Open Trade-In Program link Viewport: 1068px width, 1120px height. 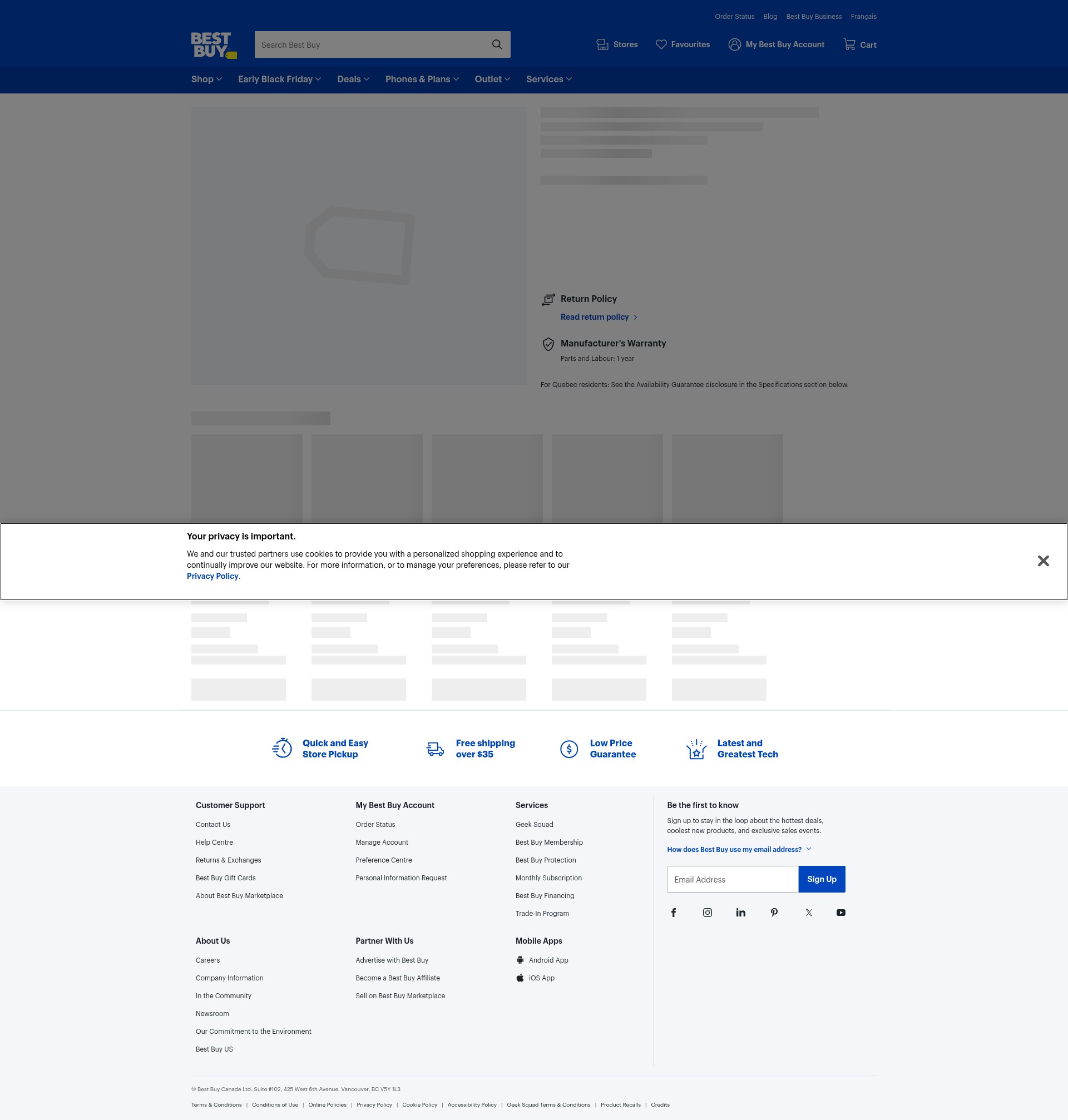point(542,914)
